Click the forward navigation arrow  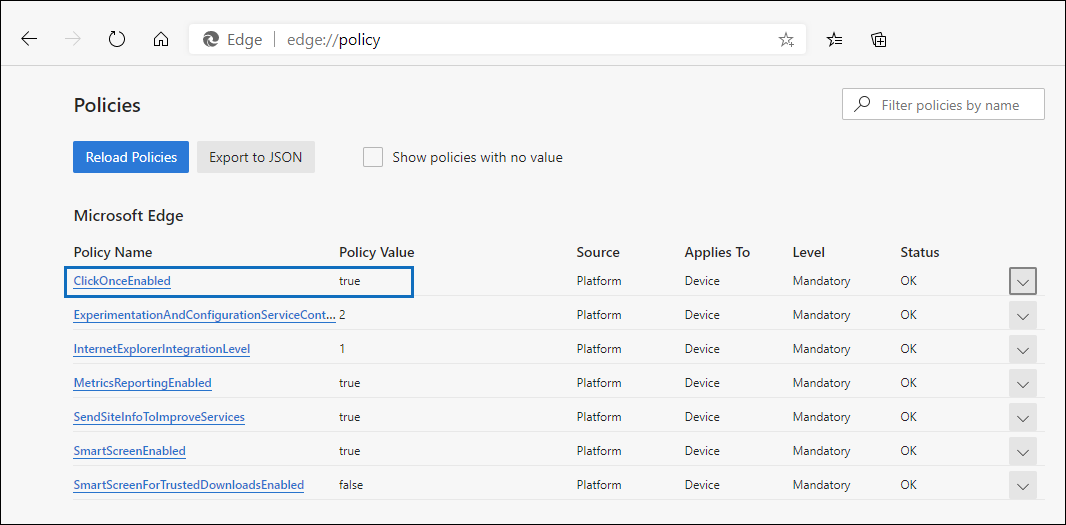pos(73,39)
